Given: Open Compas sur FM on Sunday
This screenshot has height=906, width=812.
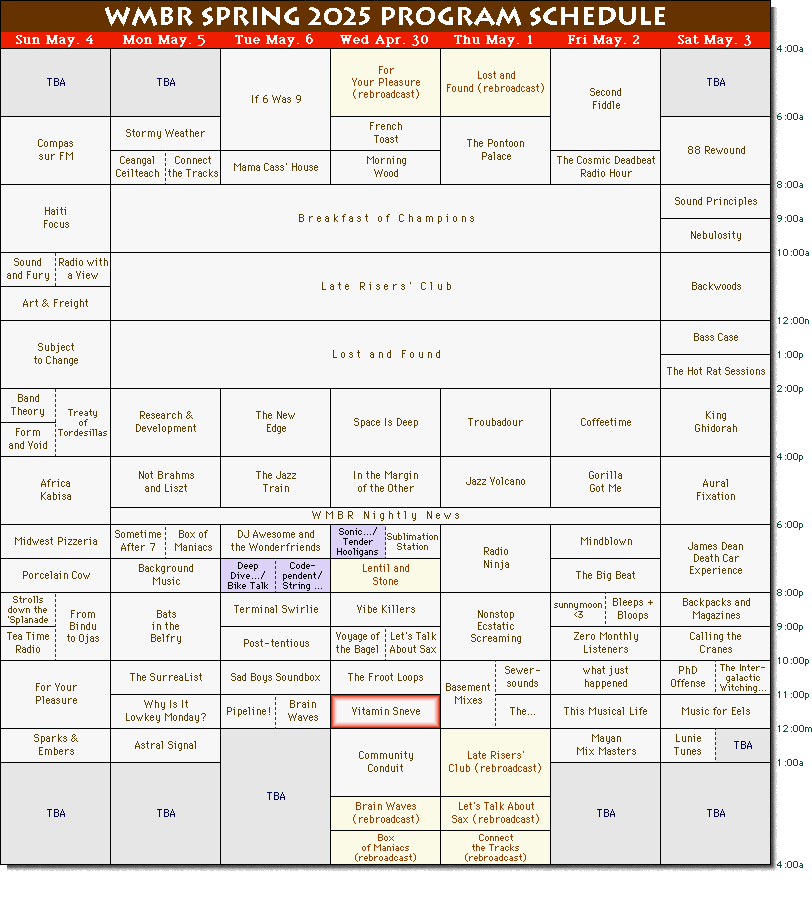Looking at the screenshot, I should tap(55, 150).
